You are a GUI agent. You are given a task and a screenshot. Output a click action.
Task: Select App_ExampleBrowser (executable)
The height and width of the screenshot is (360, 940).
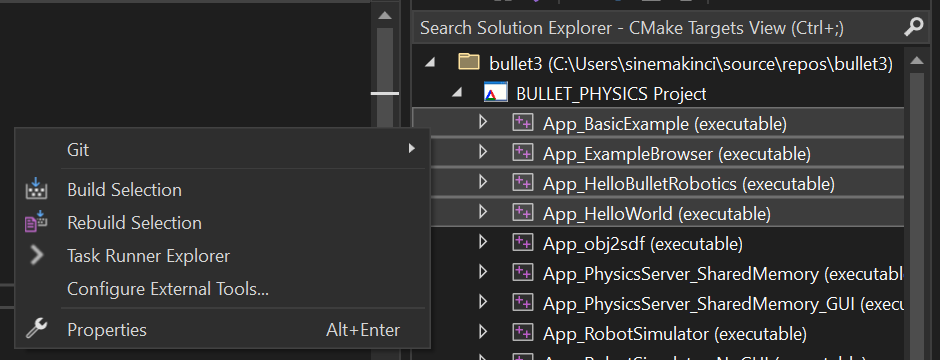click(677, 154)
